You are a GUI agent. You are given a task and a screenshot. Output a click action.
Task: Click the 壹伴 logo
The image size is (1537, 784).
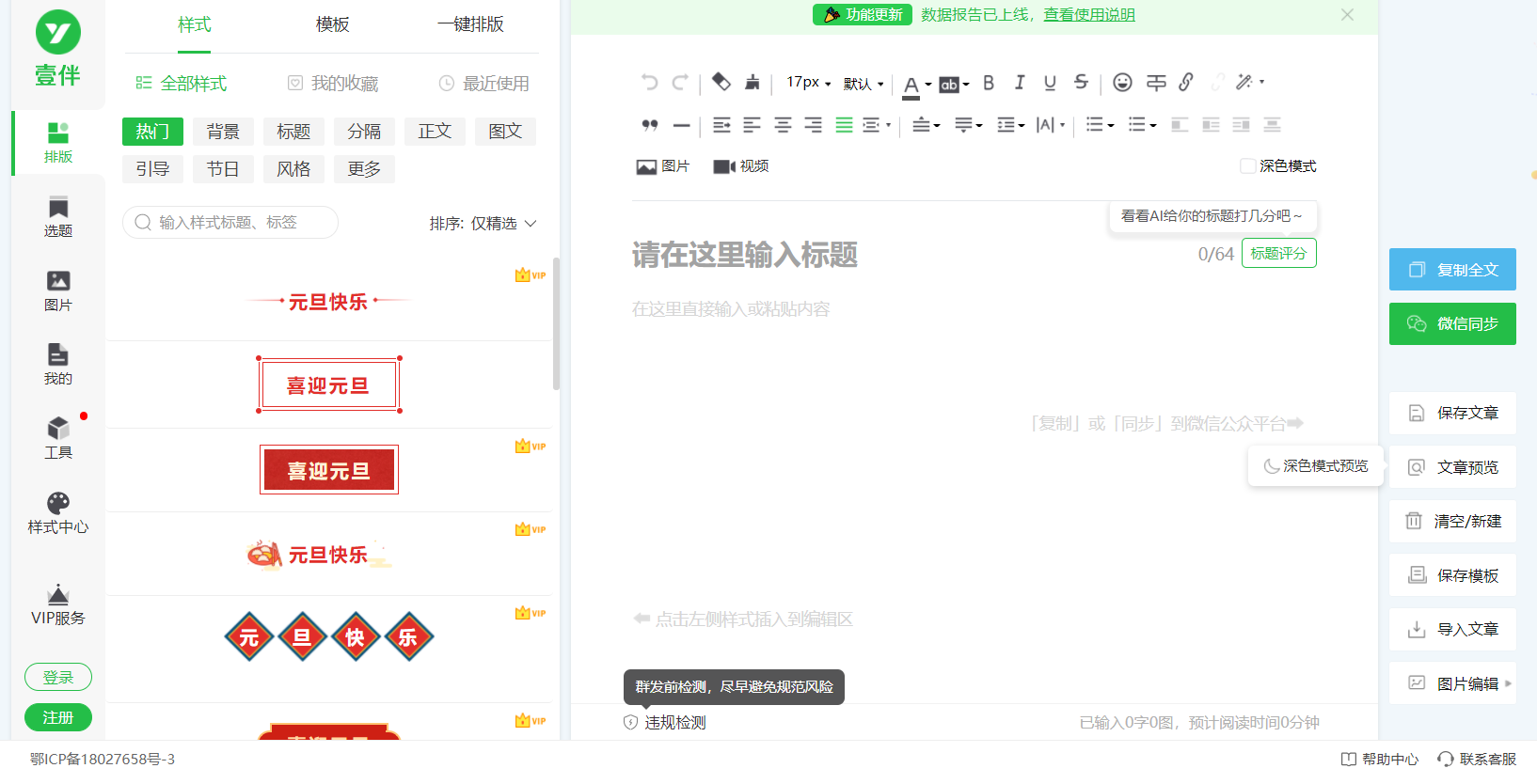(x=58, y=49)
